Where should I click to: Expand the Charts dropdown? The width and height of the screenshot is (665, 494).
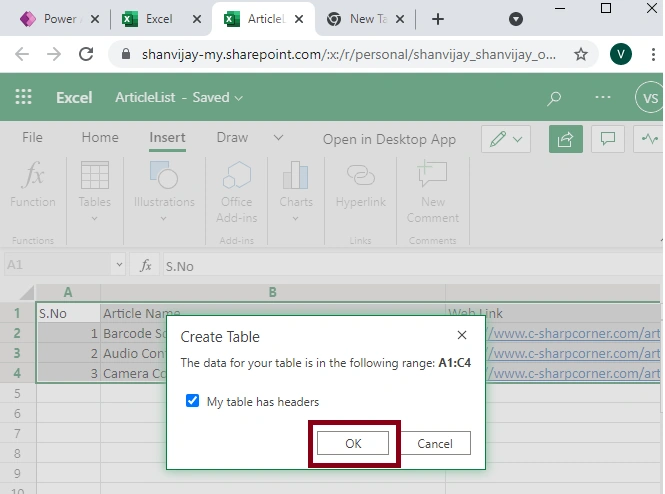(x=296, y=218)
